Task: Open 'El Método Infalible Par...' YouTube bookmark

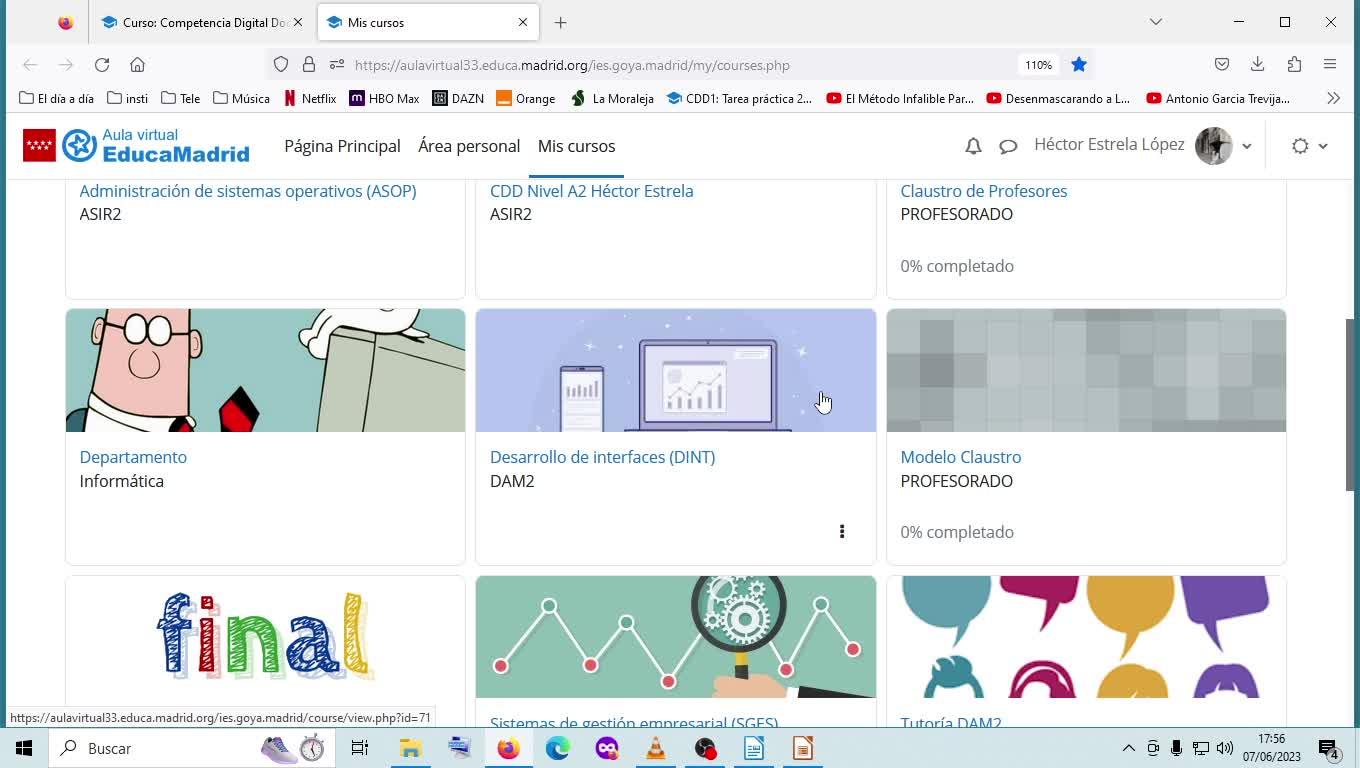Action: 900,98
